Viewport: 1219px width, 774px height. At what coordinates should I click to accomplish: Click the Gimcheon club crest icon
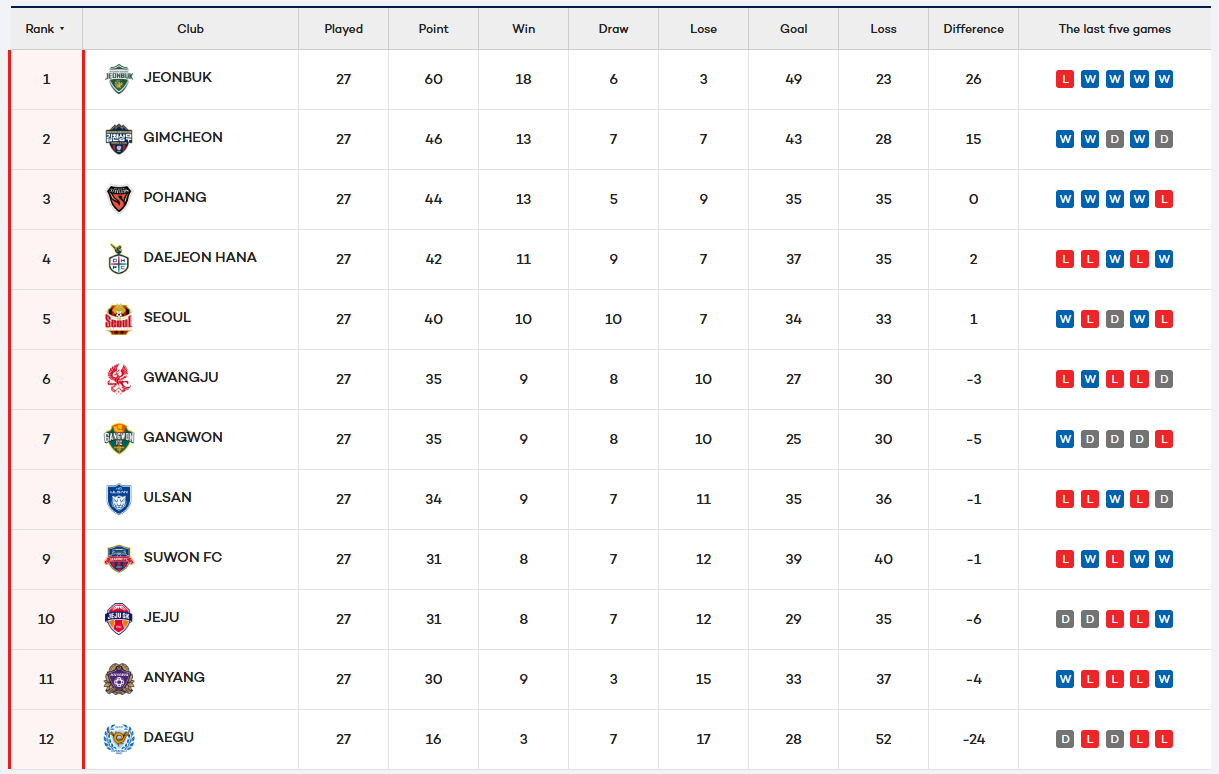[119, 139]
